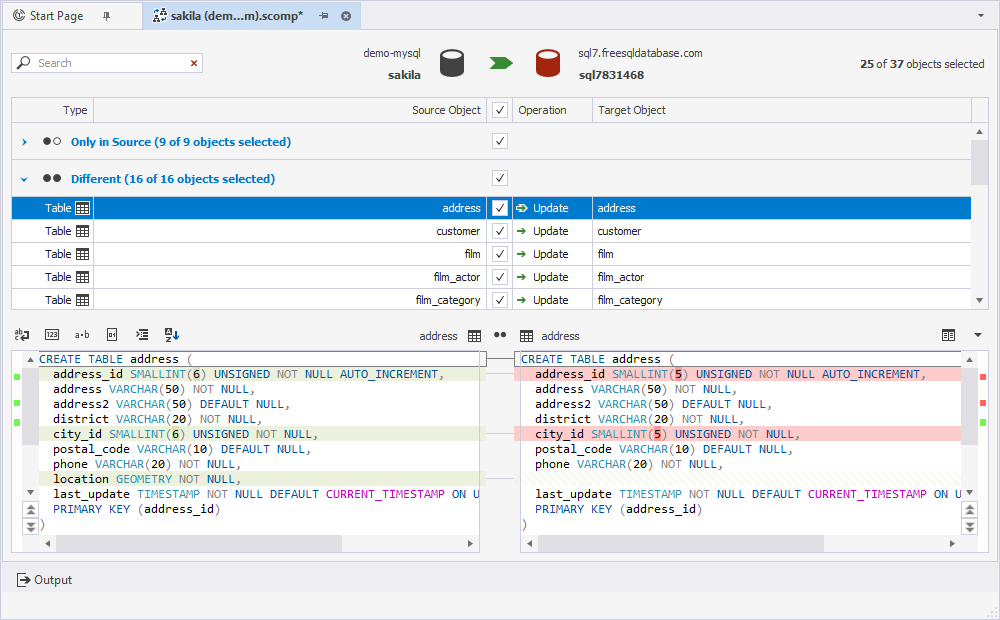The height and width of the screenshot is (620, 1000).
Task: Click the whitespace comparison toolbar icon
Action: tap(22, 335)
